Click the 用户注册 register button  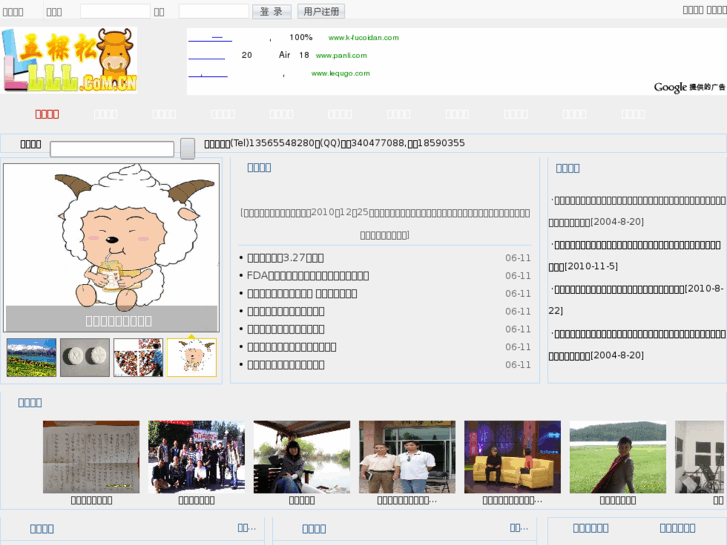321,12
